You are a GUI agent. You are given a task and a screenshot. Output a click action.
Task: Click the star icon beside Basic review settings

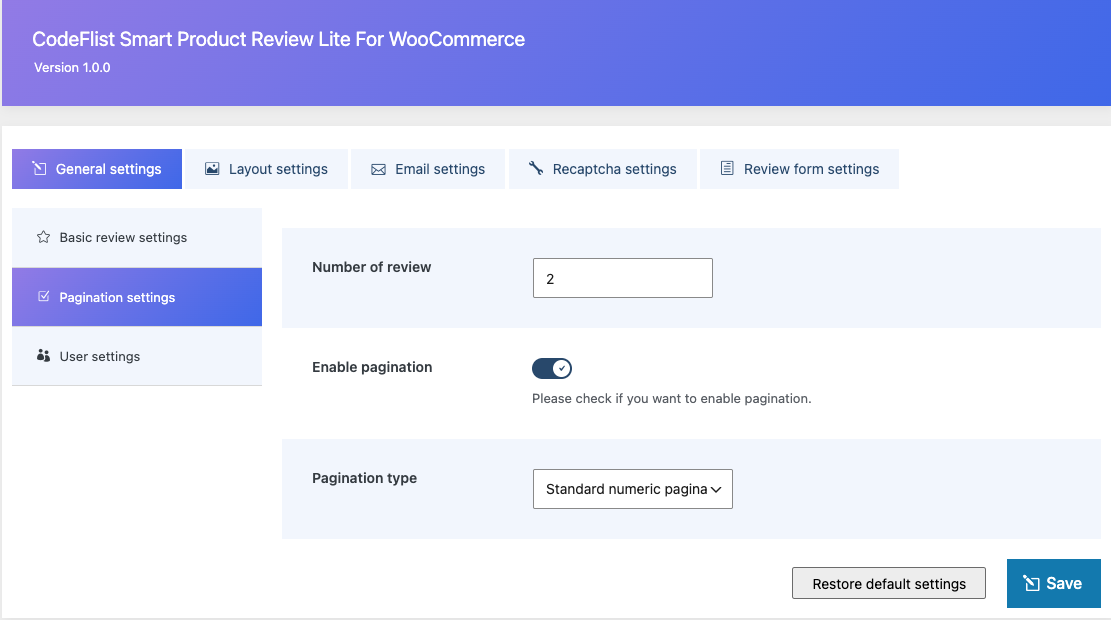point(43,237)
